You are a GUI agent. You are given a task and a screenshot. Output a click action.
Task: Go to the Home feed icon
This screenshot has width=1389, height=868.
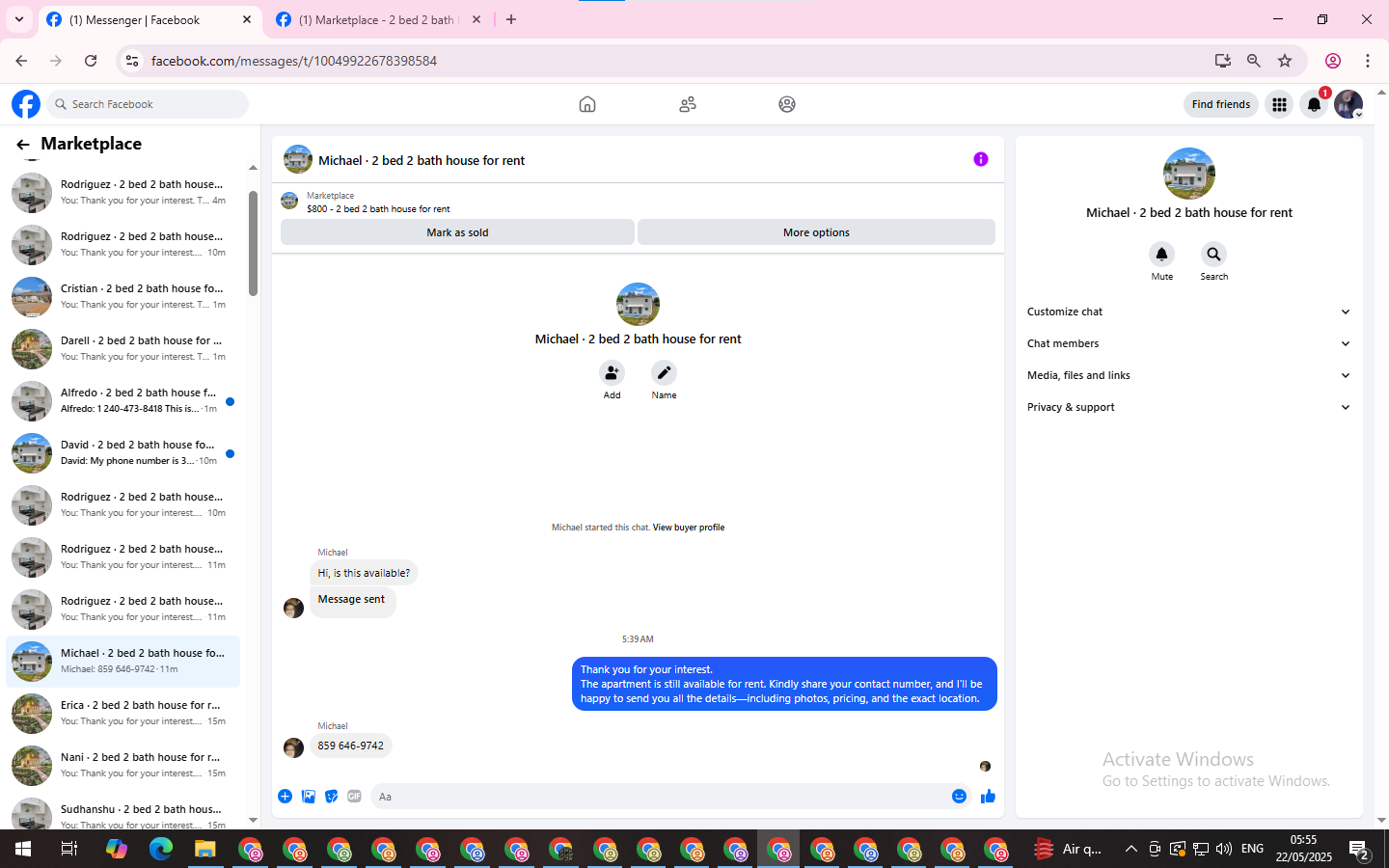pos(587,104)
